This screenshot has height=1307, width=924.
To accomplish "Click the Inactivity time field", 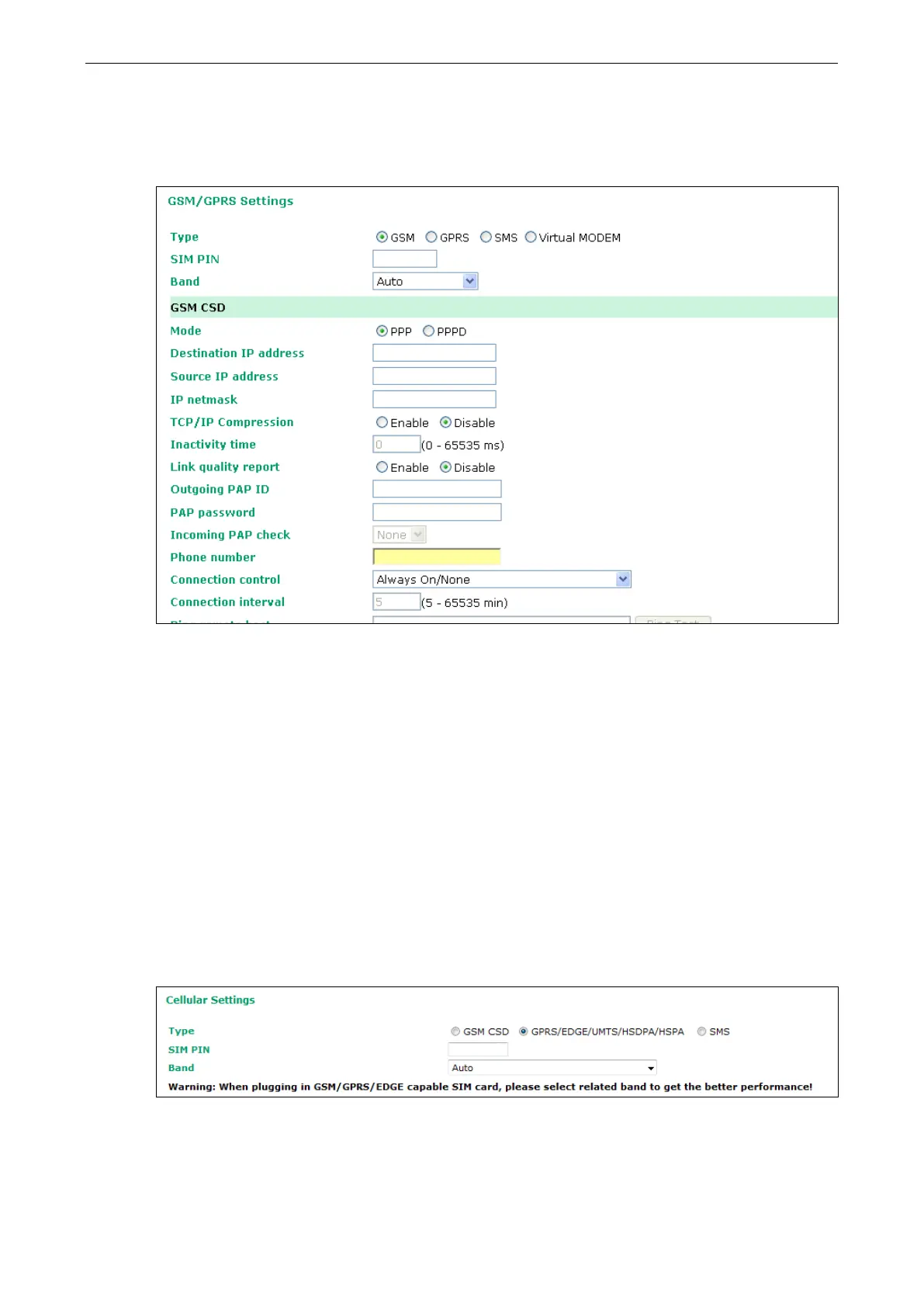I will pyautogui.click(x=396, y=445).
